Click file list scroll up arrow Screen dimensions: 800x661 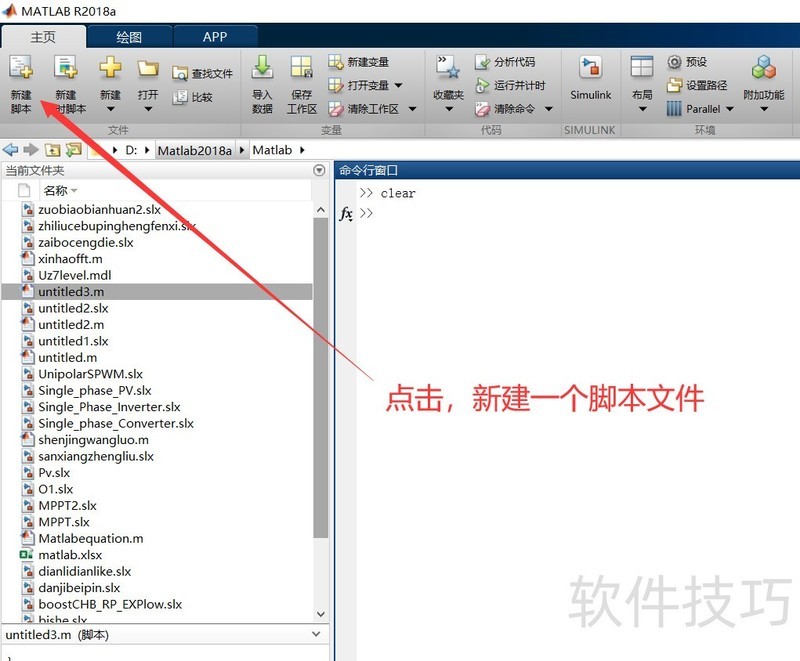pyautogui.click(x=320, y=210)
